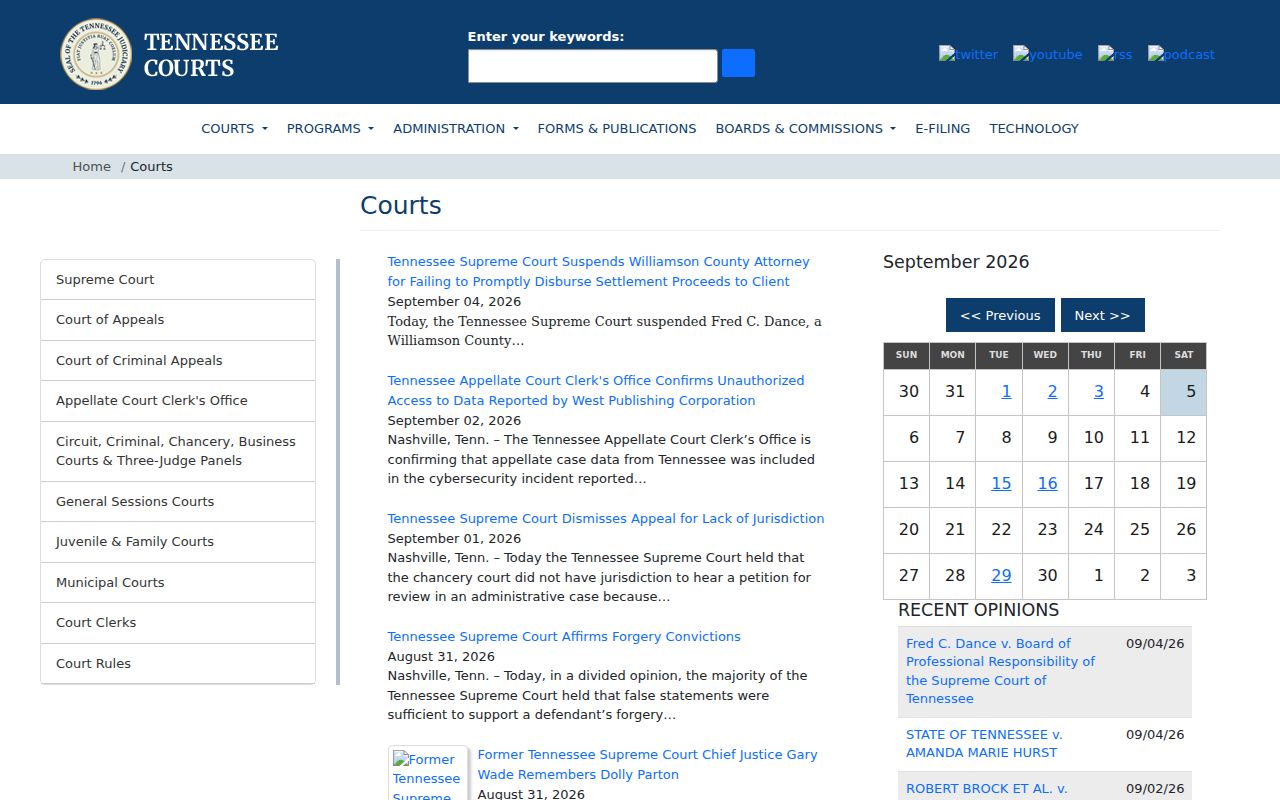Open Court Rules sidebar item
The image size is (1280, 800).
coord(178,663)
